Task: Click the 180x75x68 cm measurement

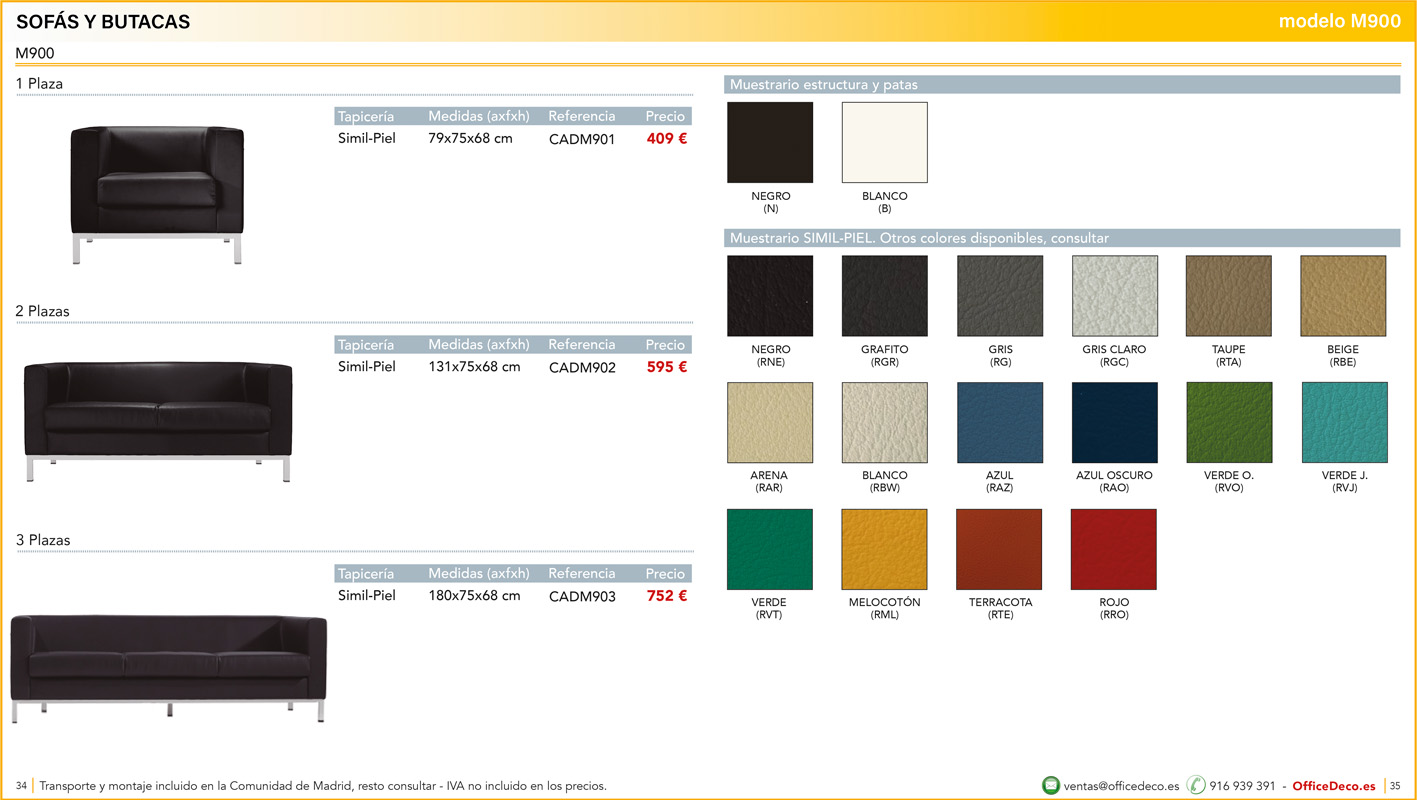Action: (474, 596)
